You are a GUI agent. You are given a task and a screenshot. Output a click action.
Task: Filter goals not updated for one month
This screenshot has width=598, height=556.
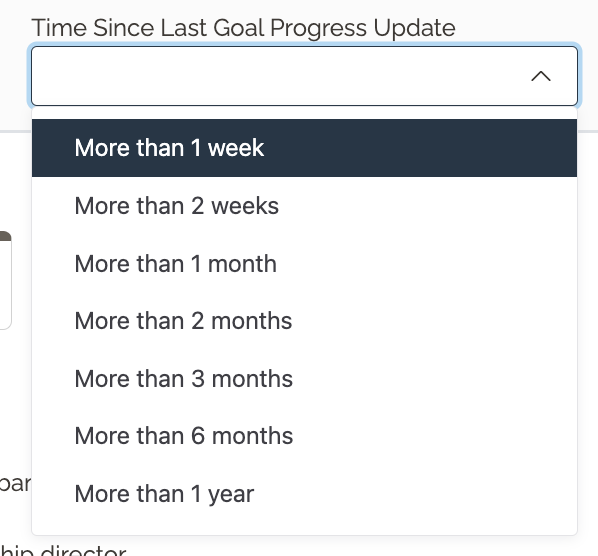304,263
